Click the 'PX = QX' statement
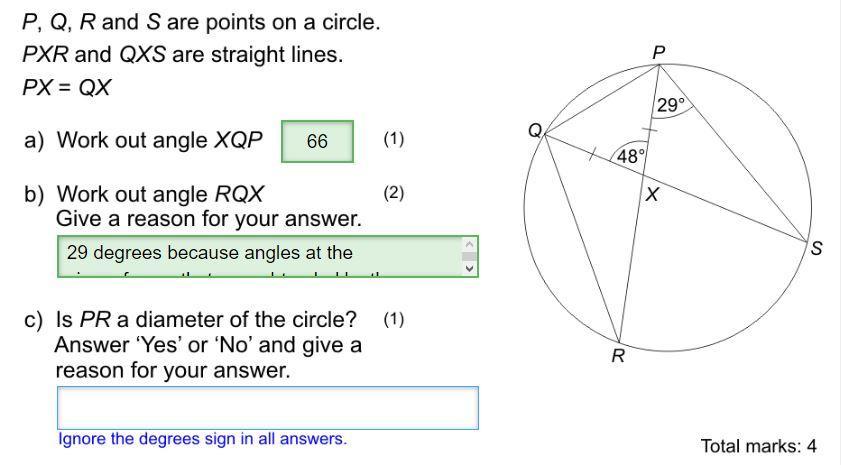Screen dimensions: 841x472 coord(67,87)
